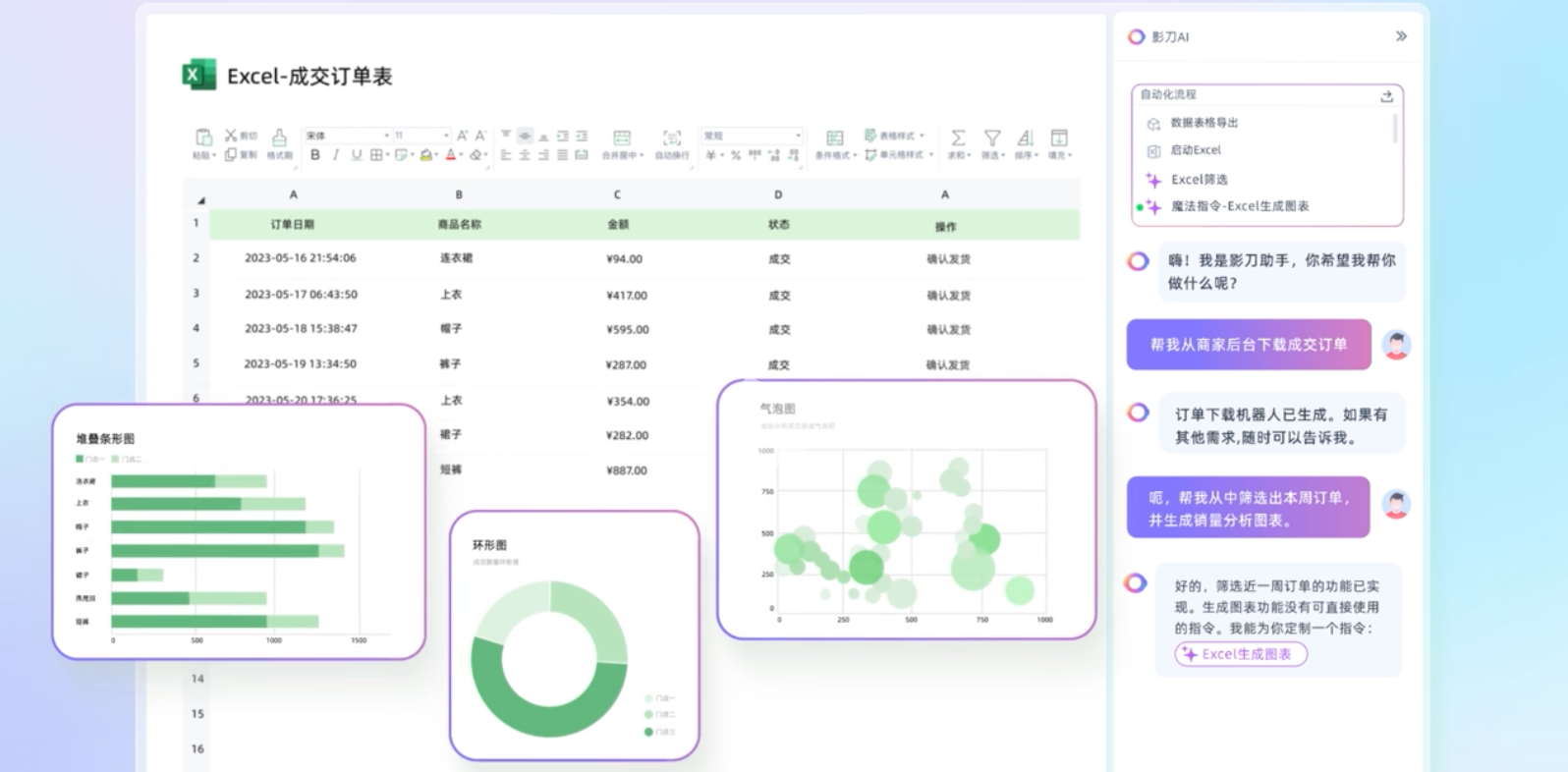Select the Format Painter (格式刷) brush
This screenshot has height=772, width=1568.
click(279, 138)
